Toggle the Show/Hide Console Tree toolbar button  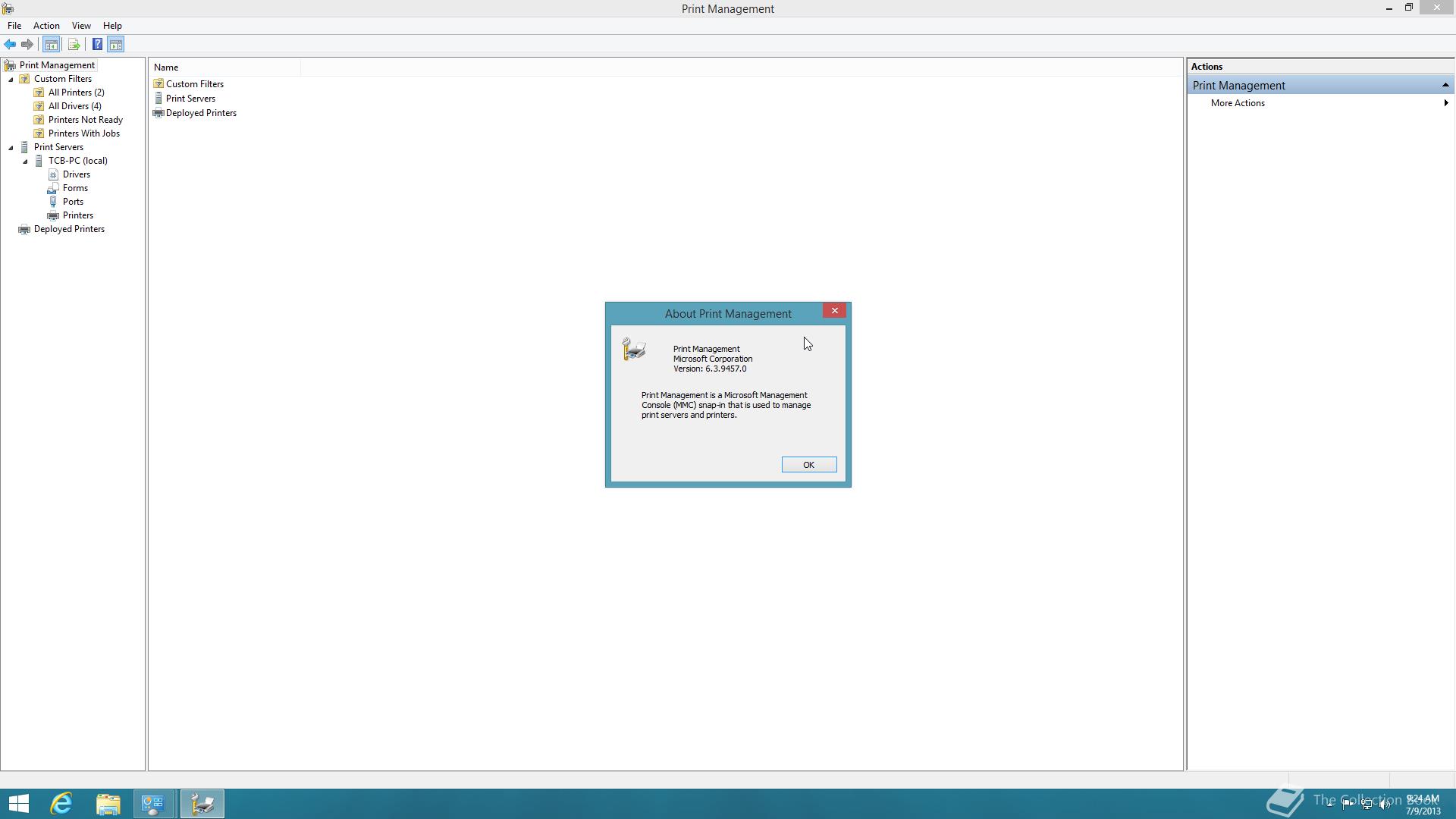(x=52, y=45)
